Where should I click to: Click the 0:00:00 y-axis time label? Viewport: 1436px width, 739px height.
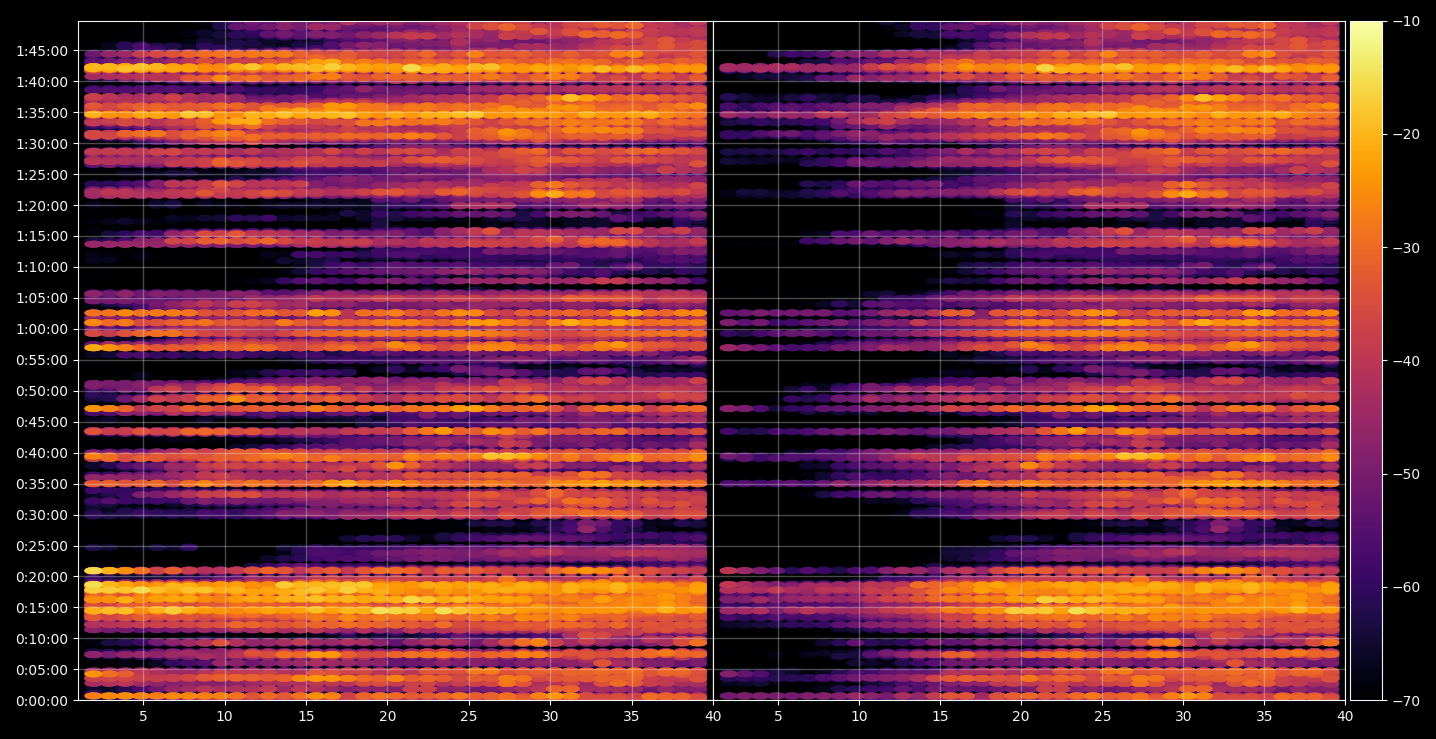42,701
